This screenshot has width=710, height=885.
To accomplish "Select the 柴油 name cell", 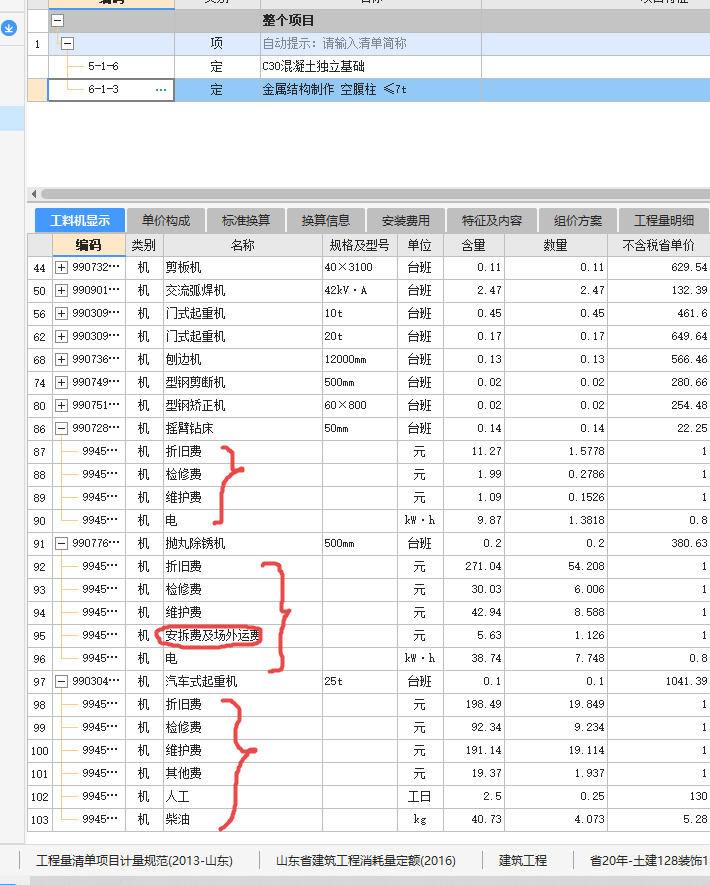I will click(x=243, y=820).
